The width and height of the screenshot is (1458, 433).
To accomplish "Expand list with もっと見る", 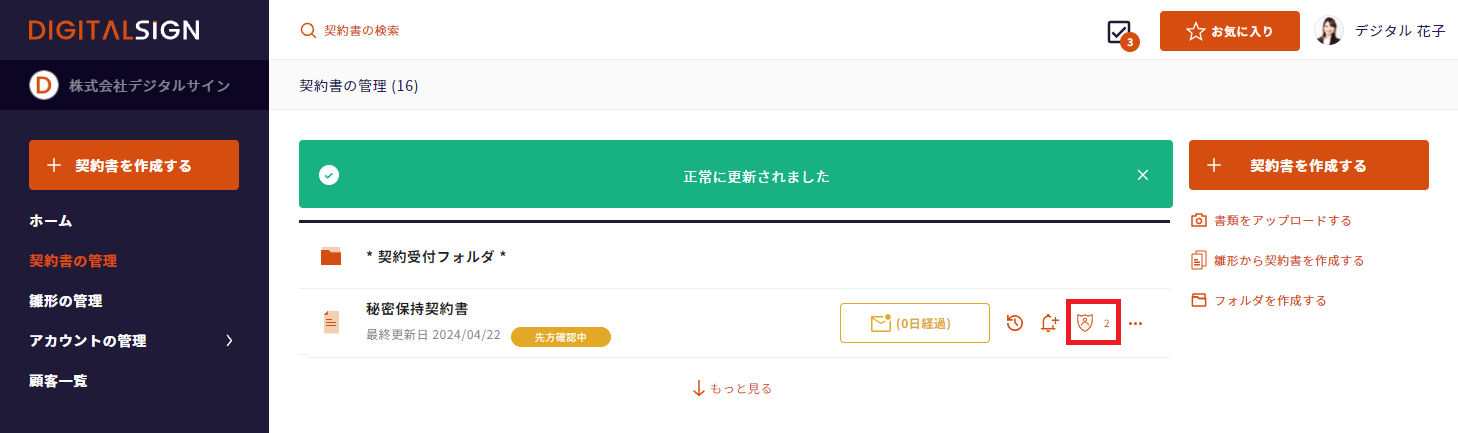I will point(732,388).
